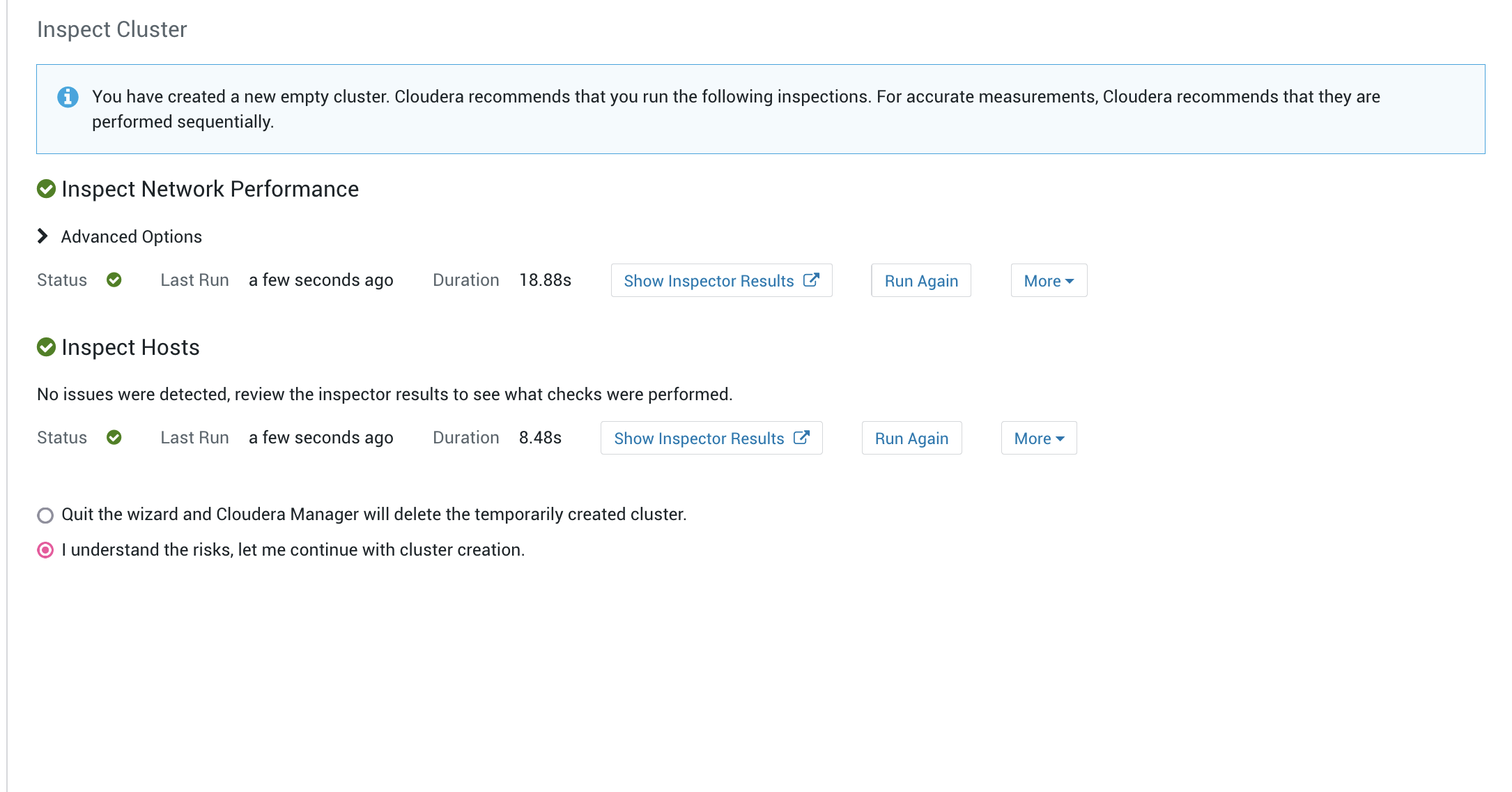Click No issues were detected message
The height and width of the screenshot is (792, 1512).
coord(385,395)
